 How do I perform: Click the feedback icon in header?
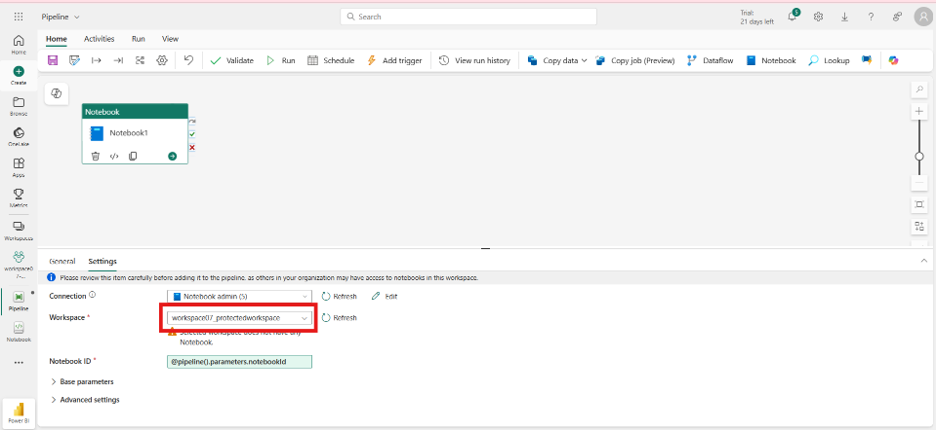point(897,17)
